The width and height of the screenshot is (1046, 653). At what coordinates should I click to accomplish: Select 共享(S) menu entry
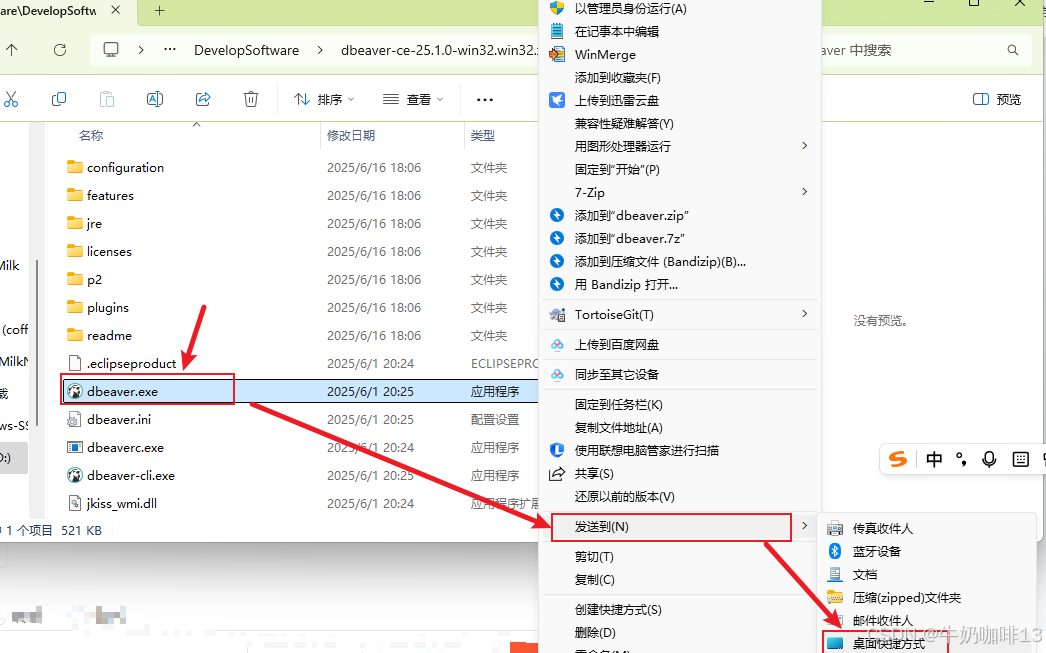679,474
